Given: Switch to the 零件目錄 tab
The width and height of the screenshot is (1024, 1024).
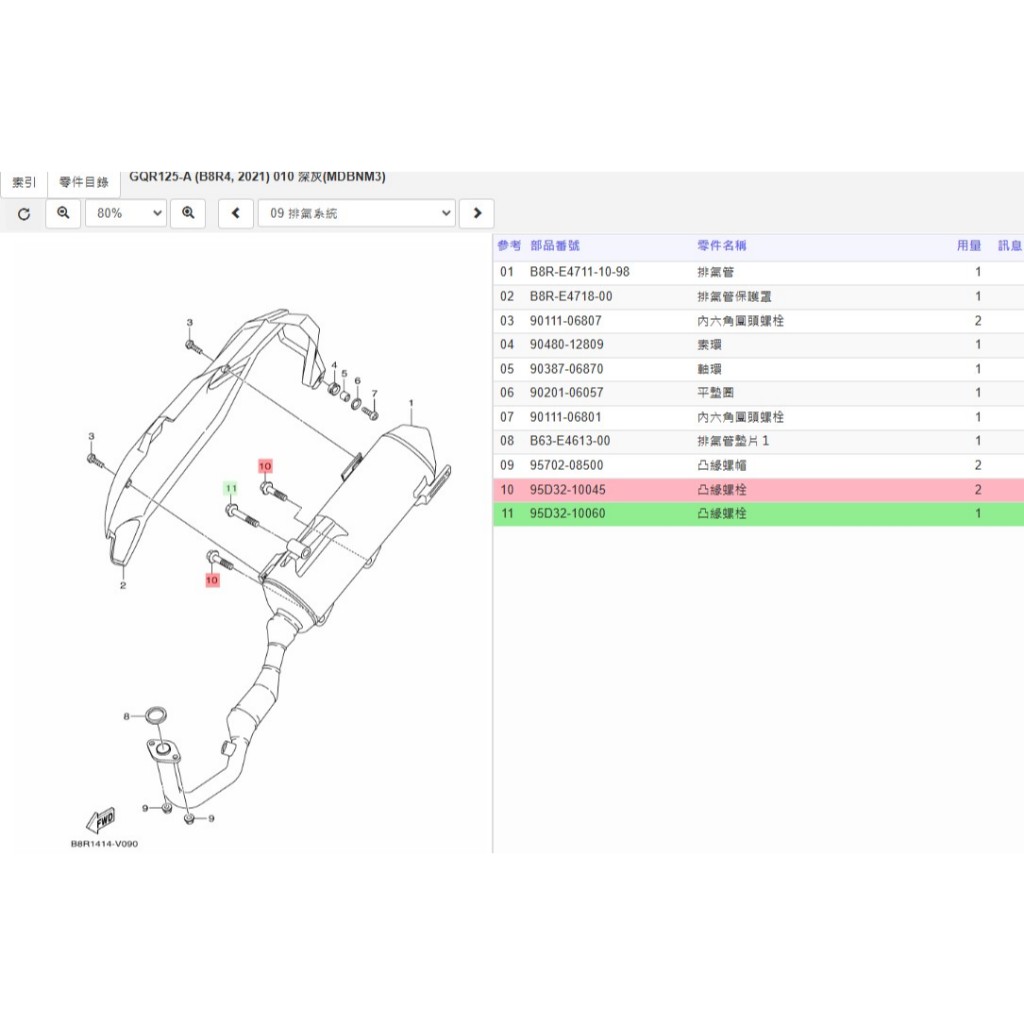Looking at the screenshot, I should [84, 182].
